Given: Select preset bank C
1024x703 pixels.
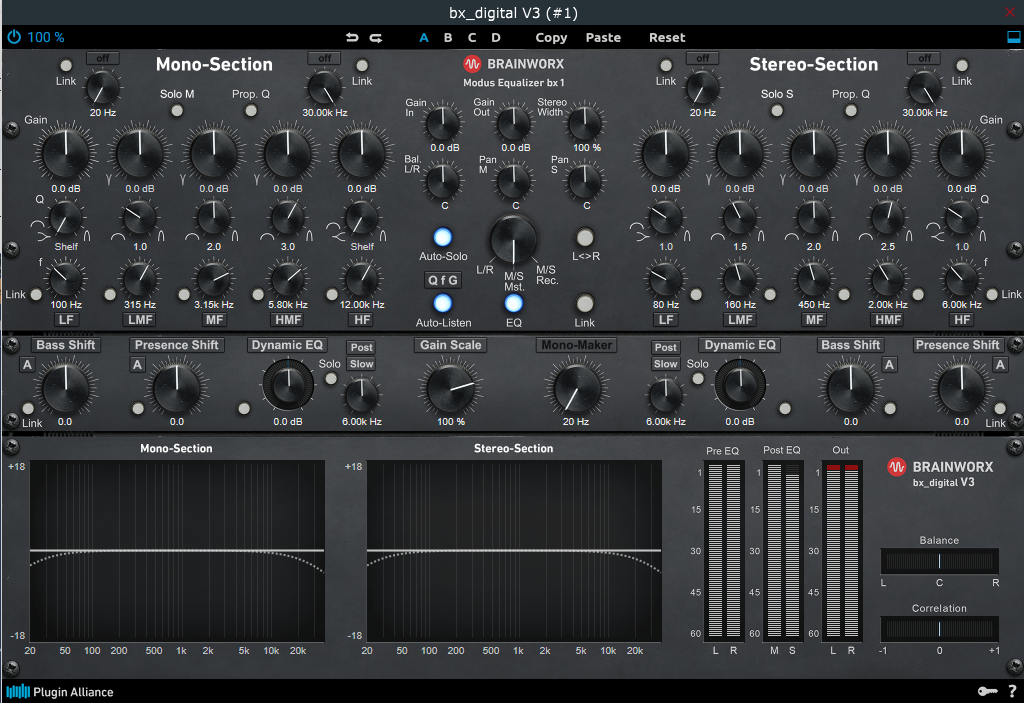Looking at the screenshot, I should [x=472, y=37].
